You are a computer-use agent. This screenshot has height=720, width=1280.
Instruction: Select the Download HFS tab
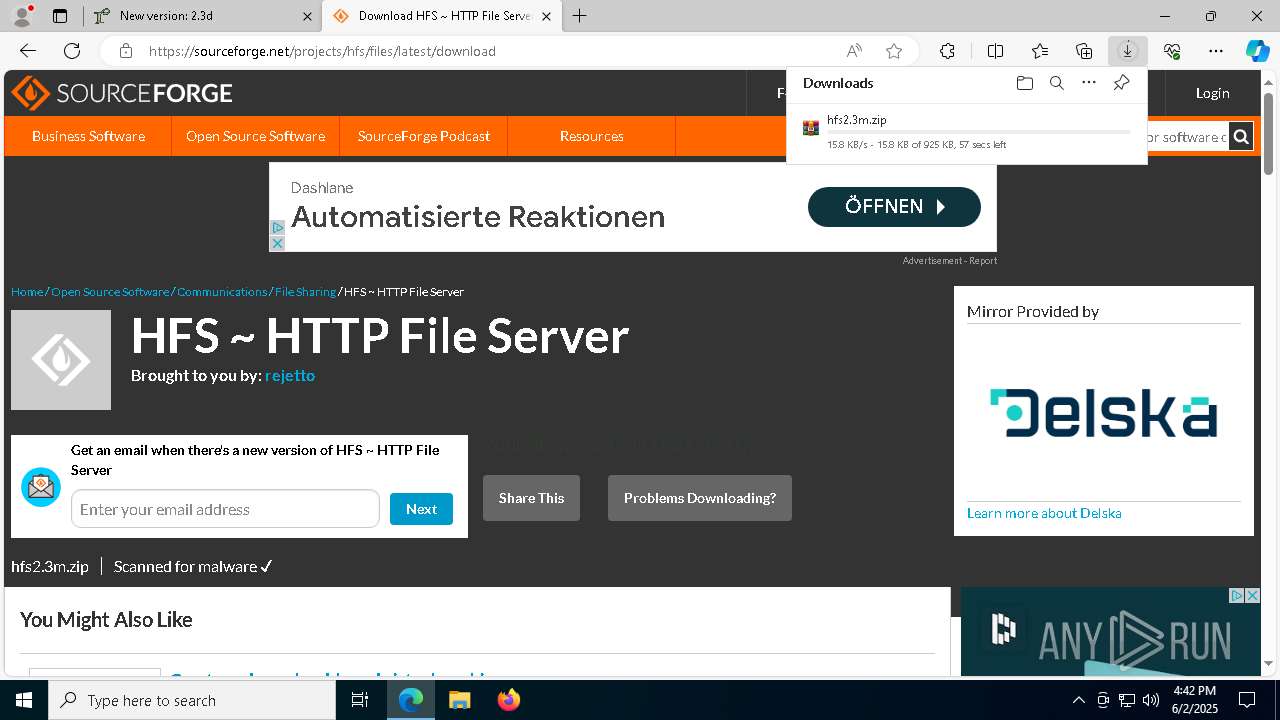[440, 16]
